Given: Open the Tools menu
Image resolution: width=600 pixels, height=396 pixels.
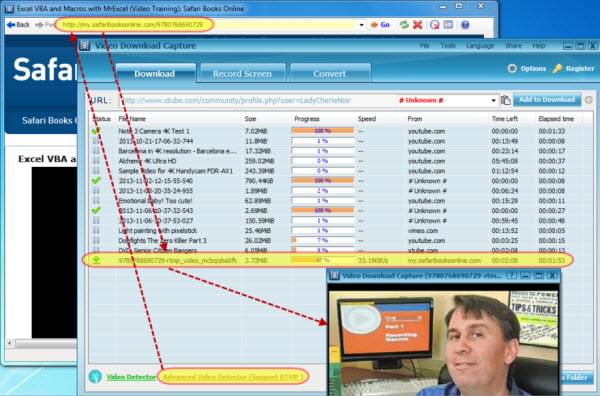Looking at the screenshot, I should point(448,46).
